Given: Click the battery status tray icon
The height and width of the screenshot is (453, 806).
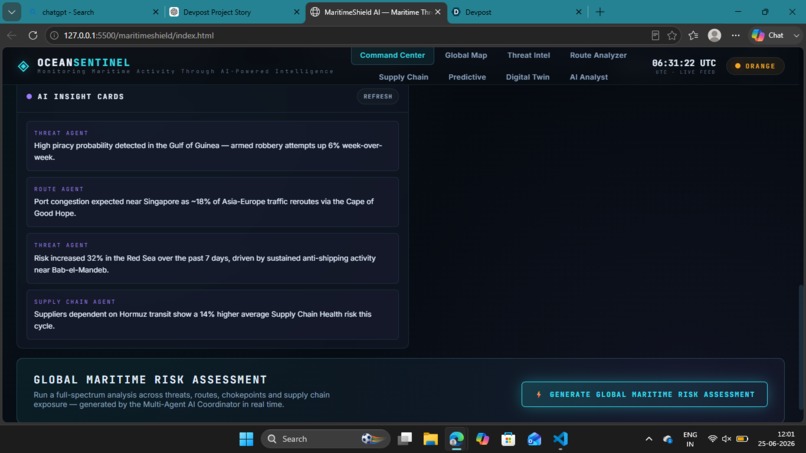Looking at the screenshot, I should click(742, 439).
